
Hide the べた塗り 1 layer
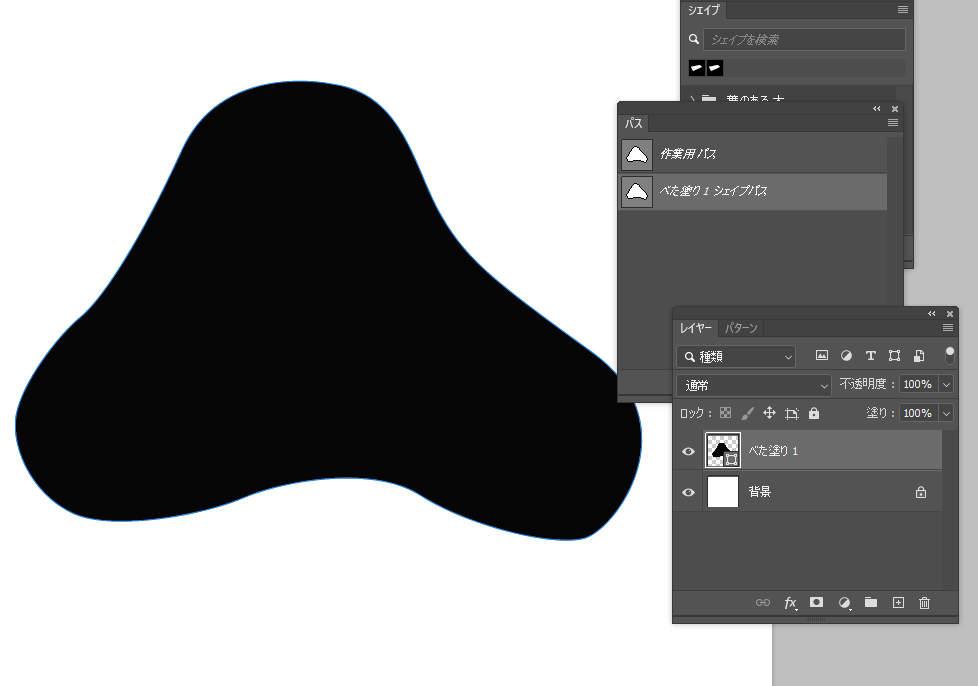[688, 452]
